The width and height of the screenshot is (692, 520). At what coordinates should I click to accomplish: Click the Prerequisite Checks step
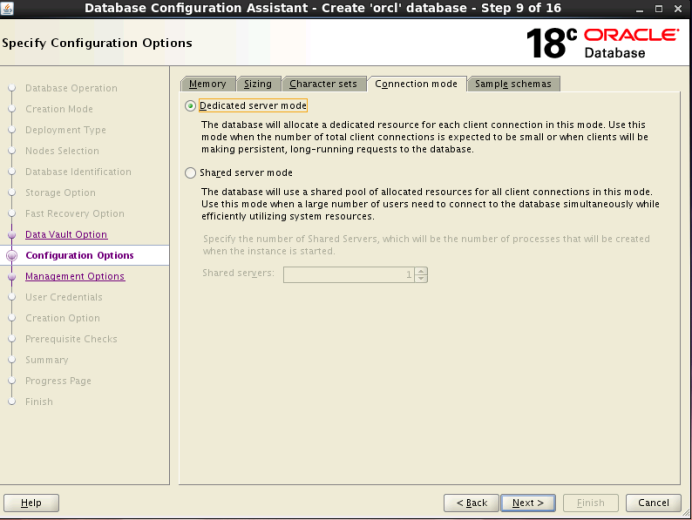click(71, 339)
